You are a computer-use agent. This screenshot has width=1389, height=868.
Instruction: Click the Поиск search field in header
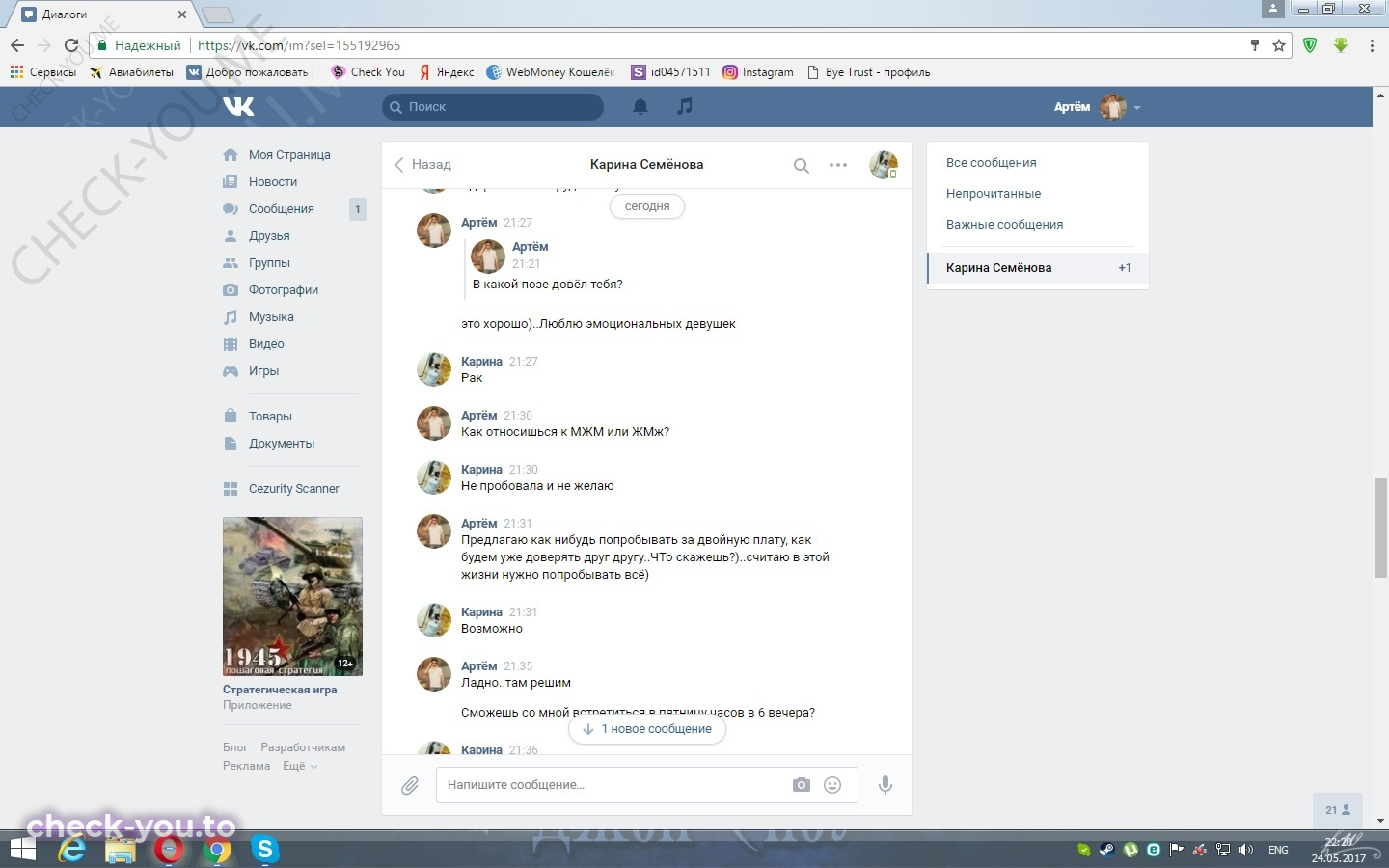[x=493, y=107]
